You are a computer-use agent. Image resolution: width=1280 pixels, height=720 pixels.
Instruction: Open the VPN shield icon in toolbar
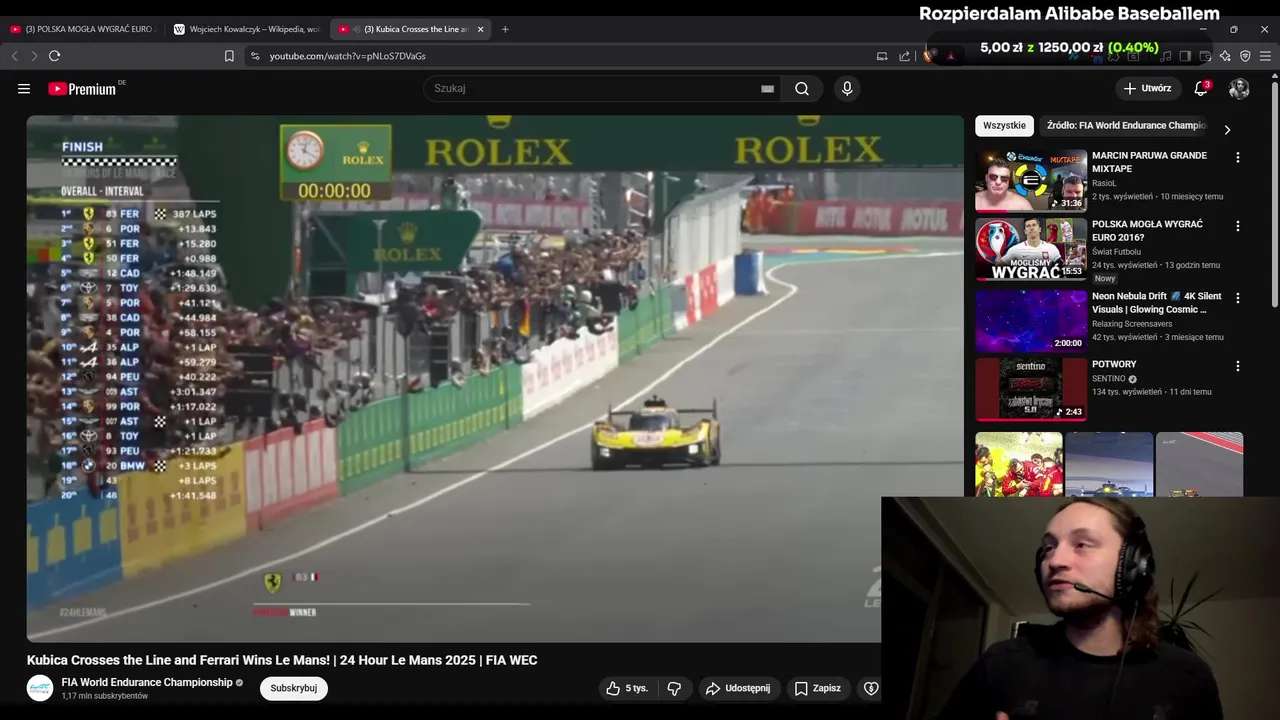1245,56
